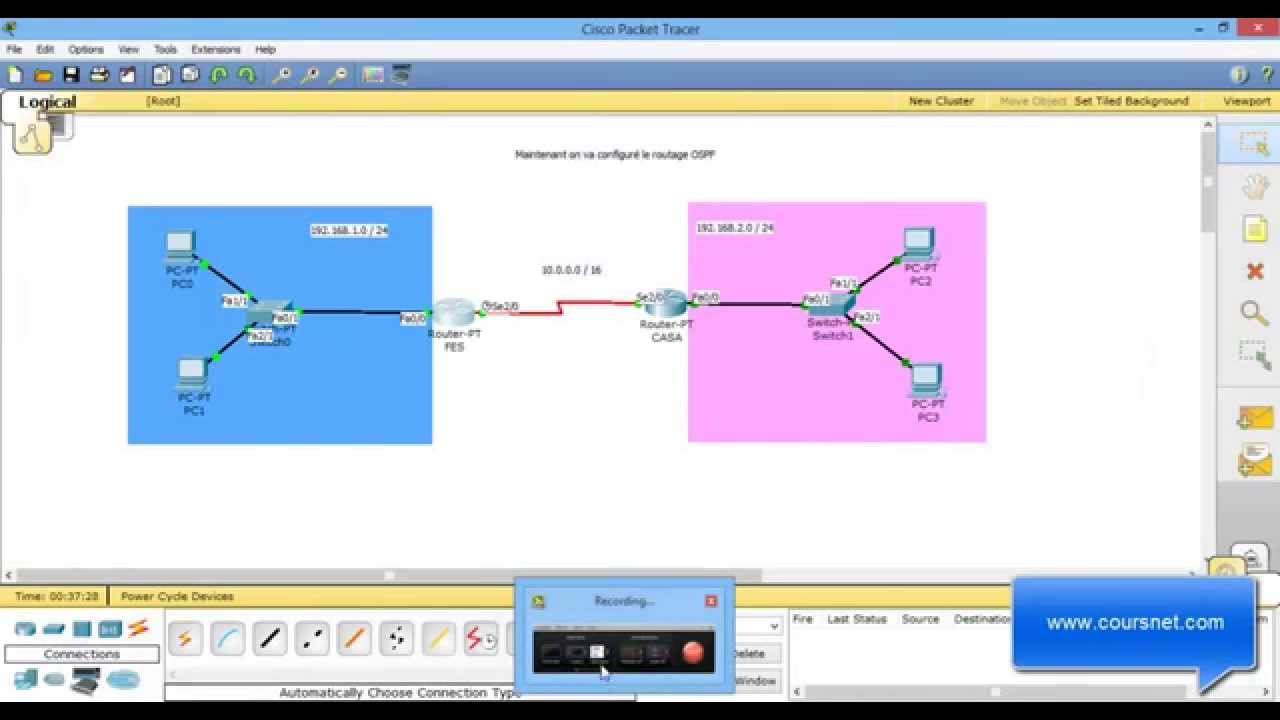
Task: Pick the Copper Straight-Through cable
Action: click(269, 638)
